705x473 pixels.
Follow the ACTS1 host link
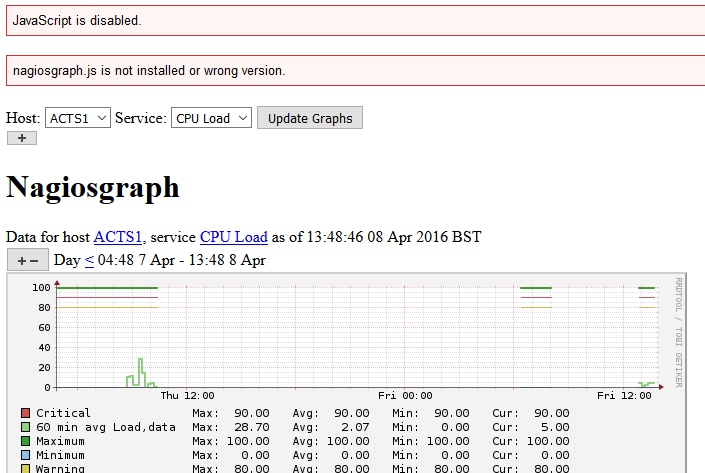[x=118, y=237]
